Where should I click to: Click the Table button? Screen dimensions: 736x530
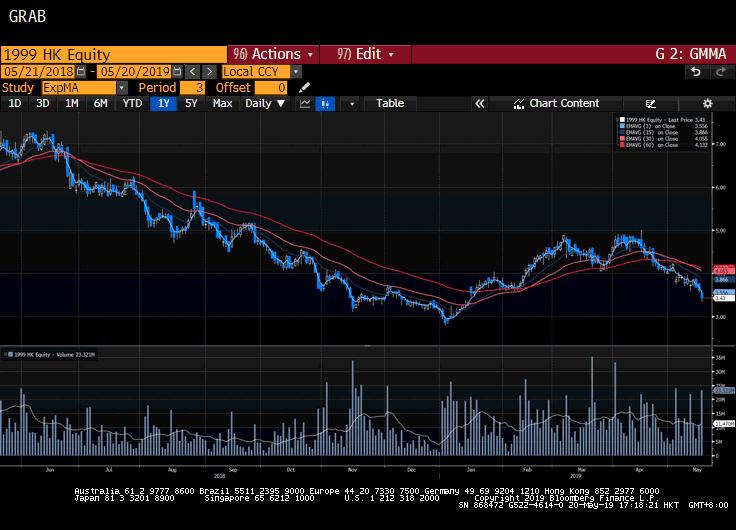390,103
